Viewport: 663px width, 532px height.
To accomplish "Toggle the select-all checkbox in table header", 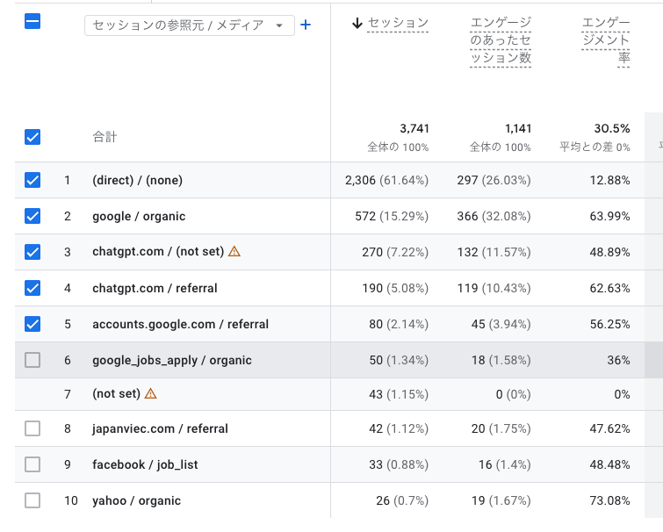I will click(32, 21).
